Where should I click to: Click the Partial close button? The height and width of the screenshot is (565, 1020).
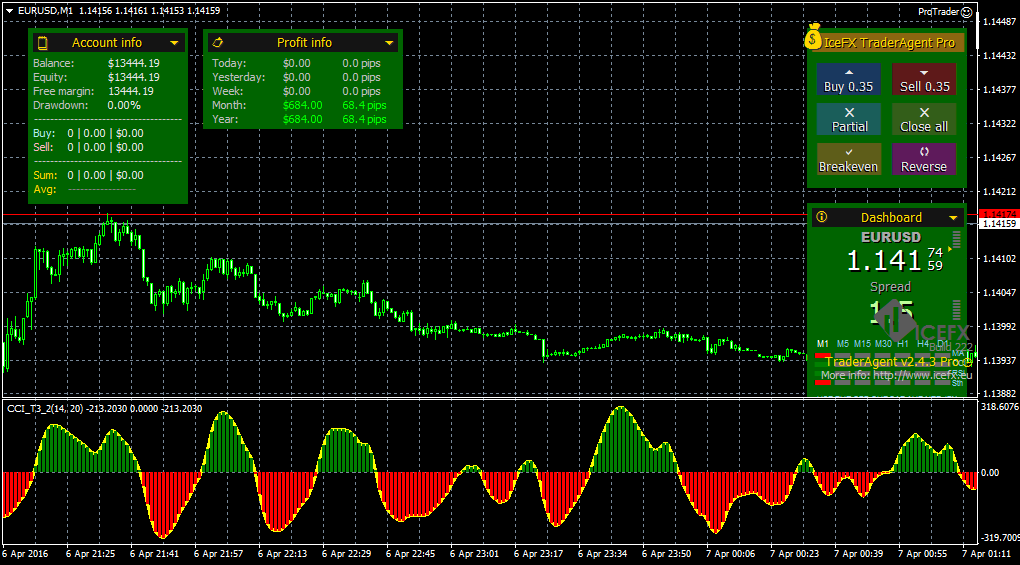(848, 119)
